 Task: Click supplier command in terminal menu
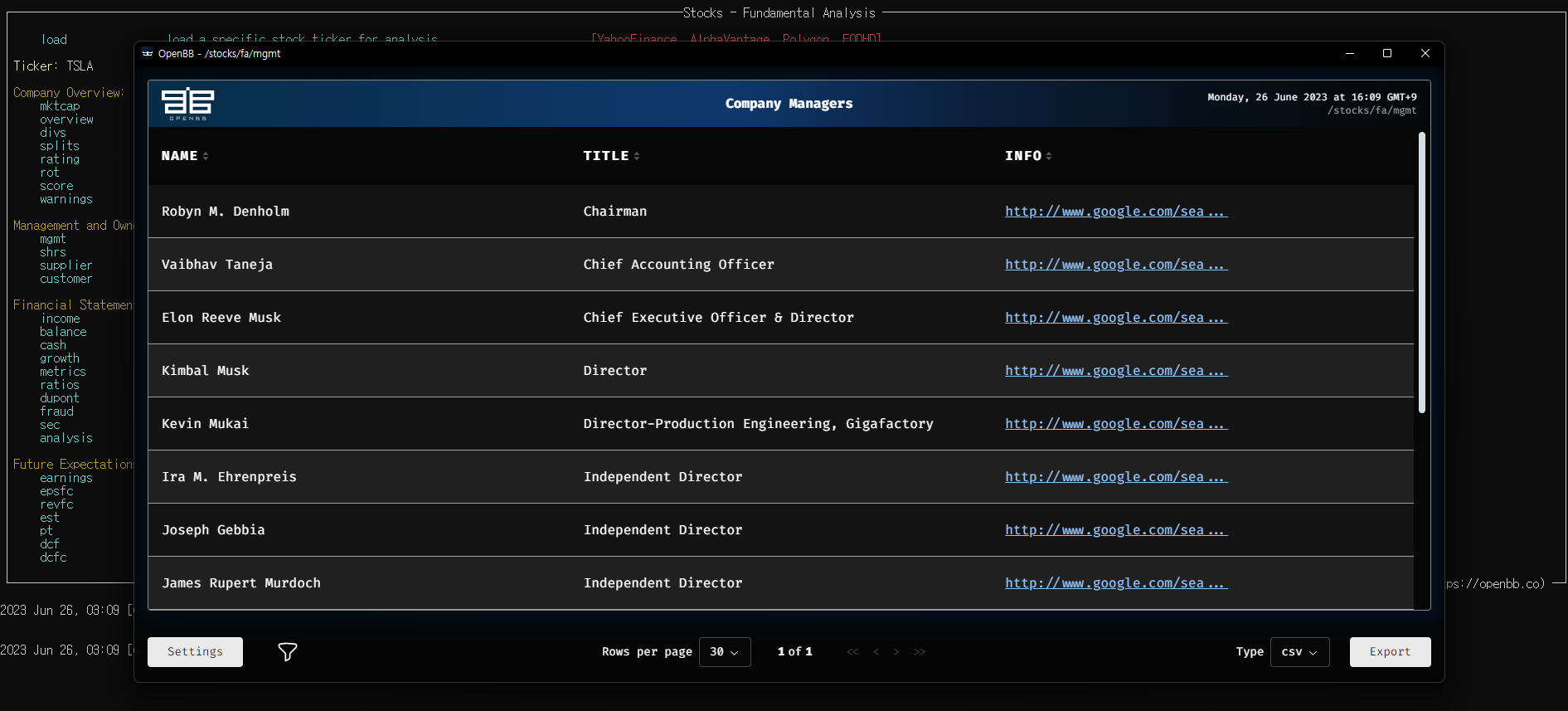[x=66, y=265]
